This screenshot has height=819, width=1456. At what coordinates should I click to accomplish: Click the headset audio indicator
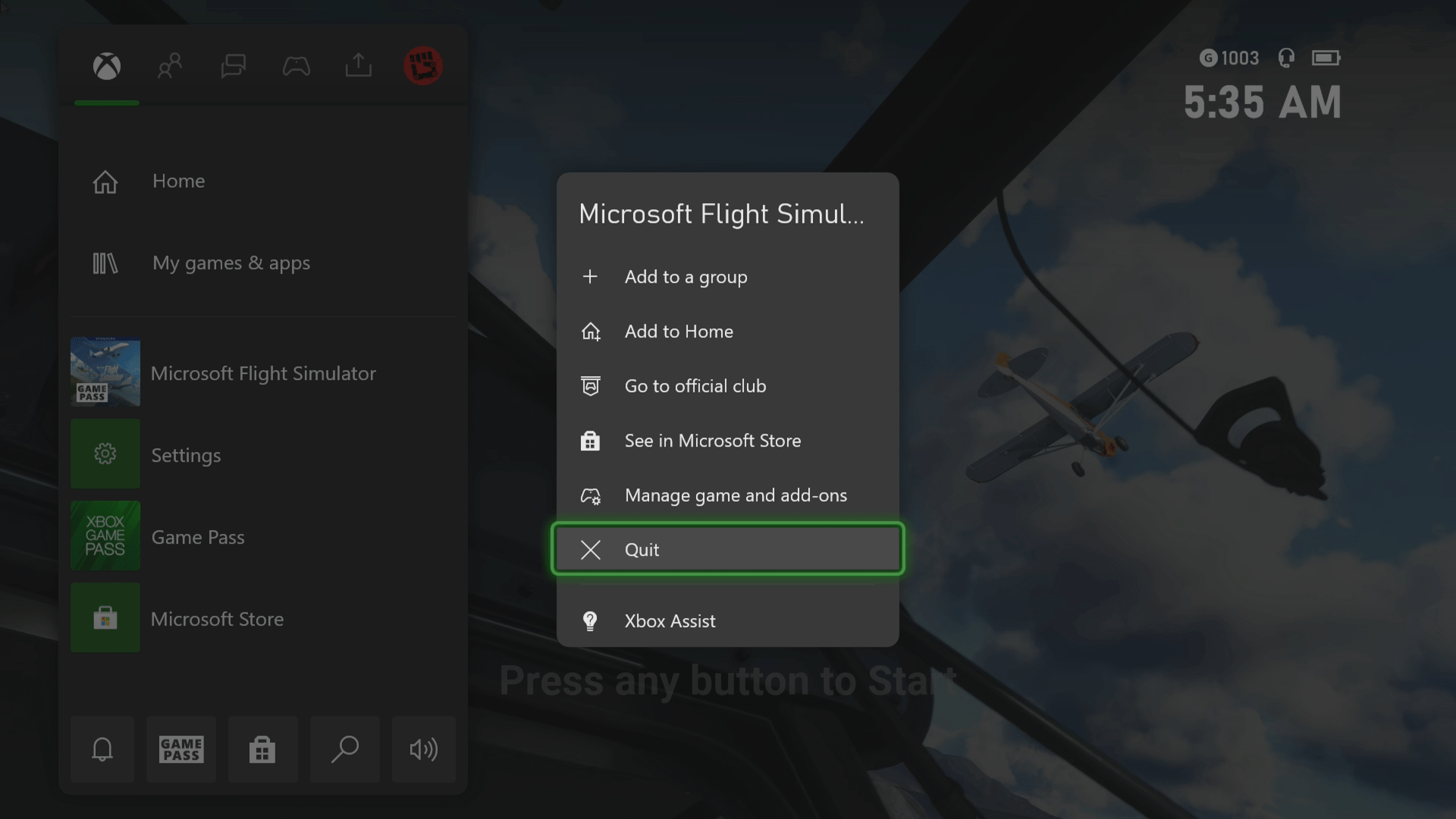click(1285, 58)
